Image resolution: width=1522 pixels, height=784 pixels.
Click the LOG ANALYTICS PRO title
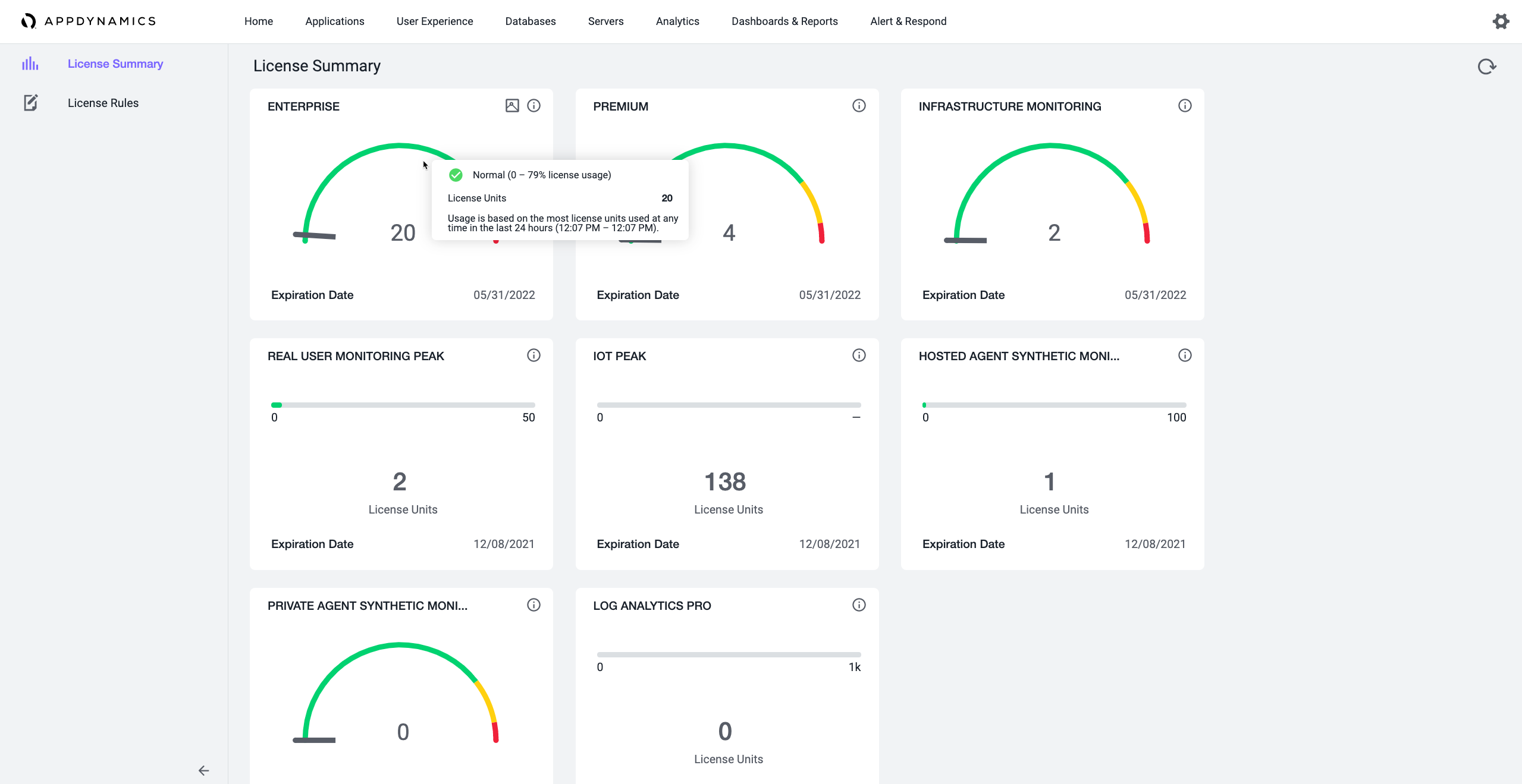(x=652, y=606)
